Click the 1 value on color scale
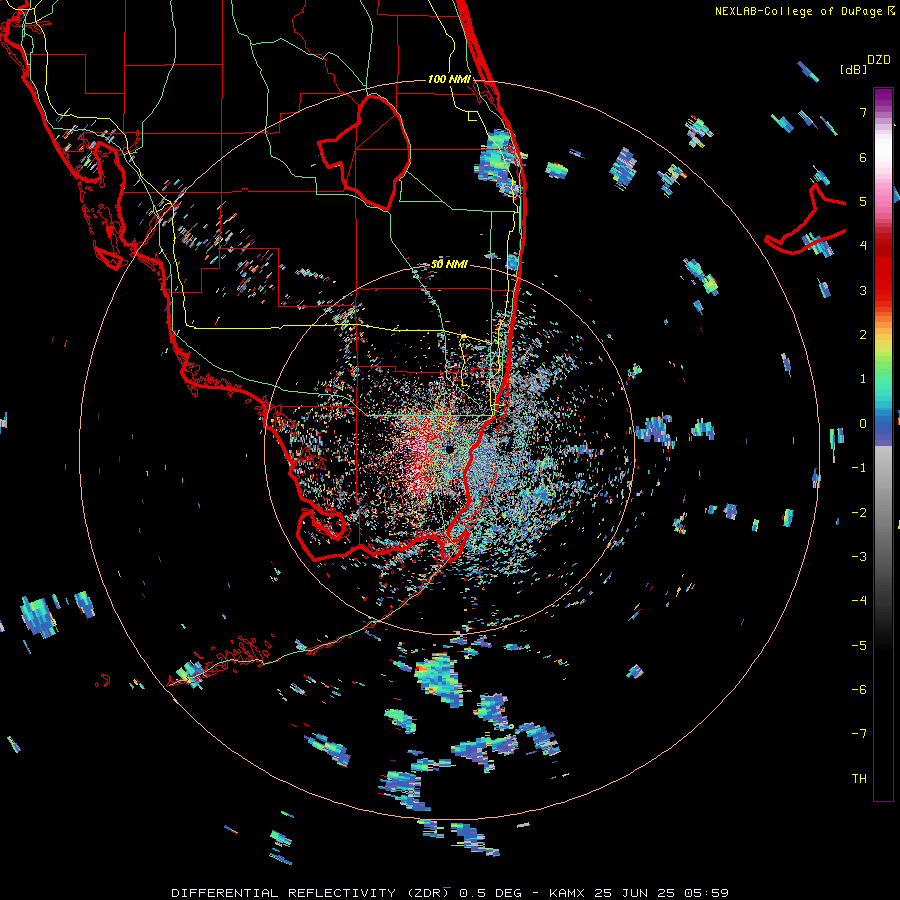The height and width of the screenshot is (900, 900). tap(863, 379)
